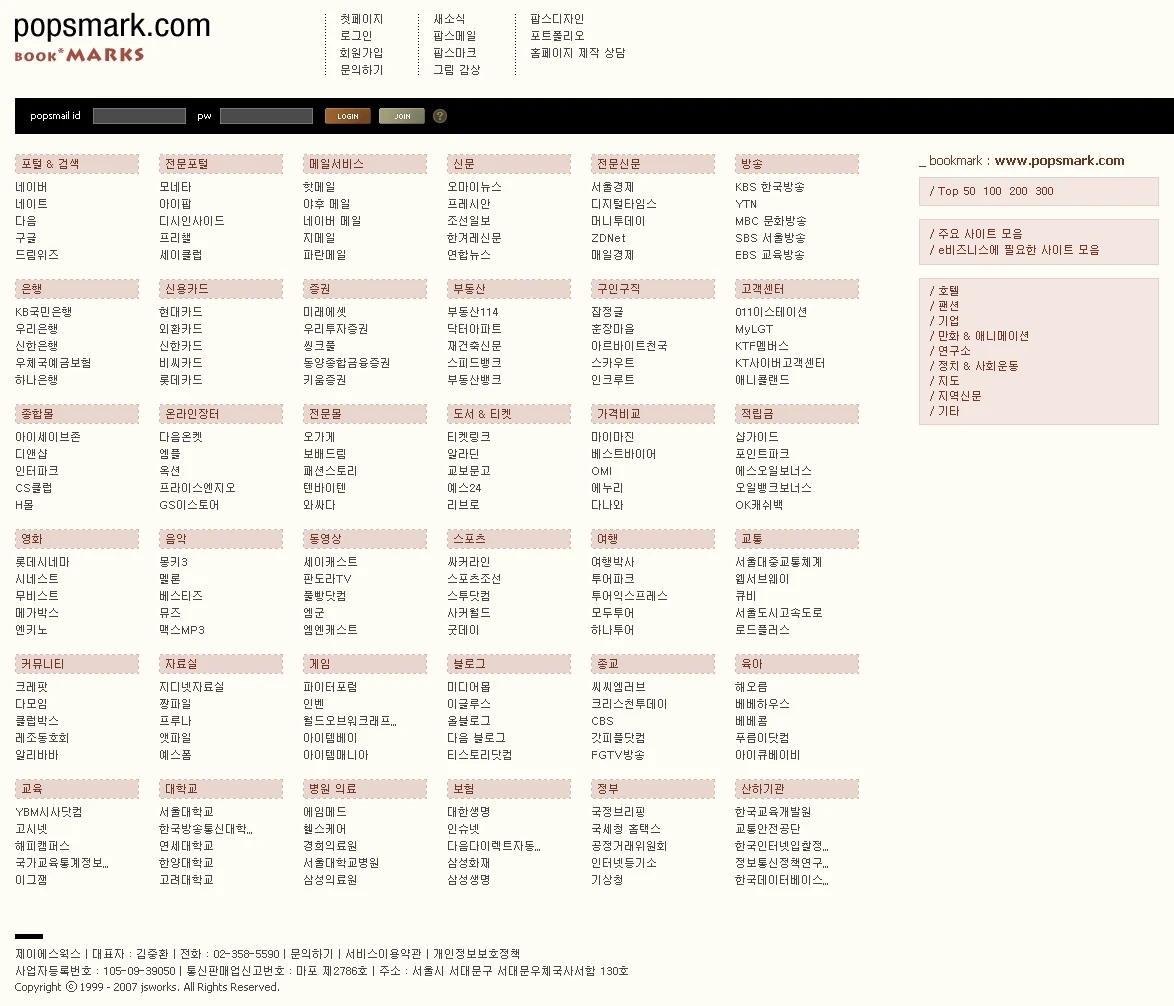This screenshot has width=1174, height=1006.
Task: Open the 주요 사이트 모음 link
Action: (x=979, y=234)
